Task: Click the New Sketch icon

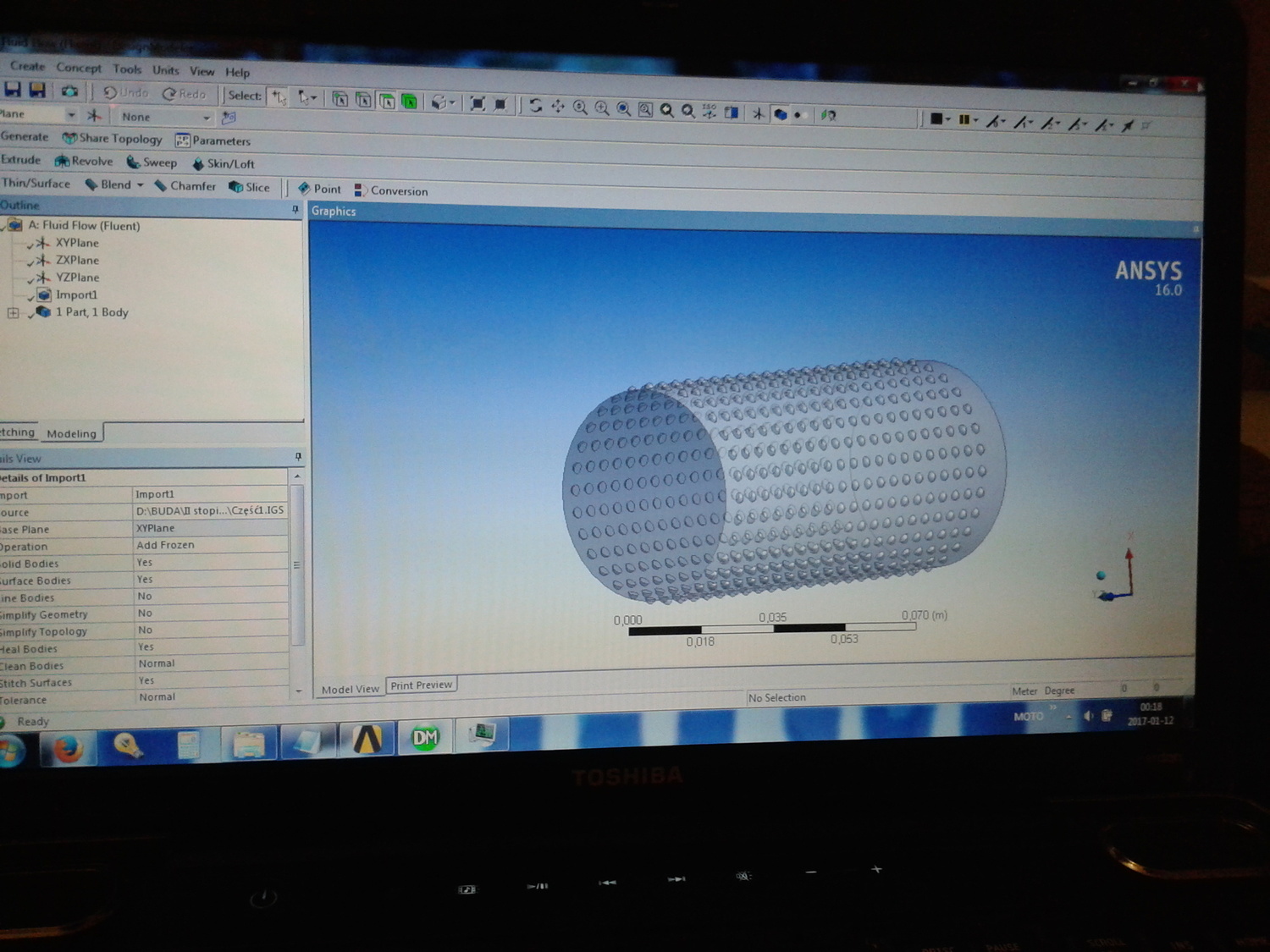Action: click(x=229, y=118)
